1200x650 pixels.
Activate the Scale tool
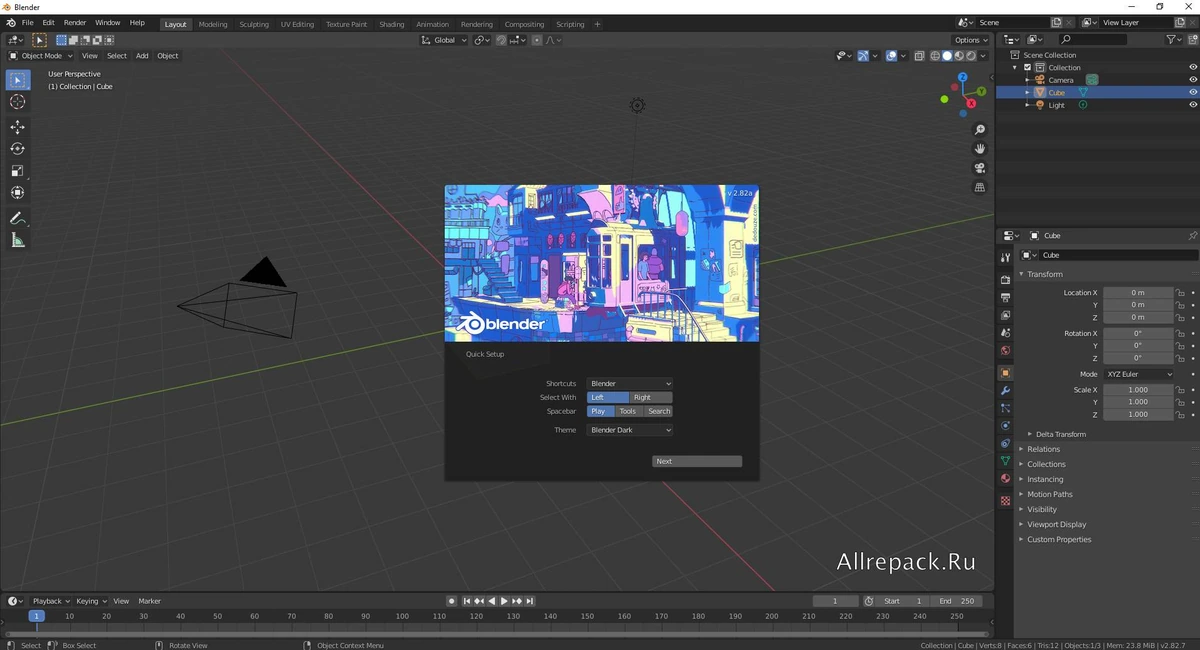click(x=17, y=171)
